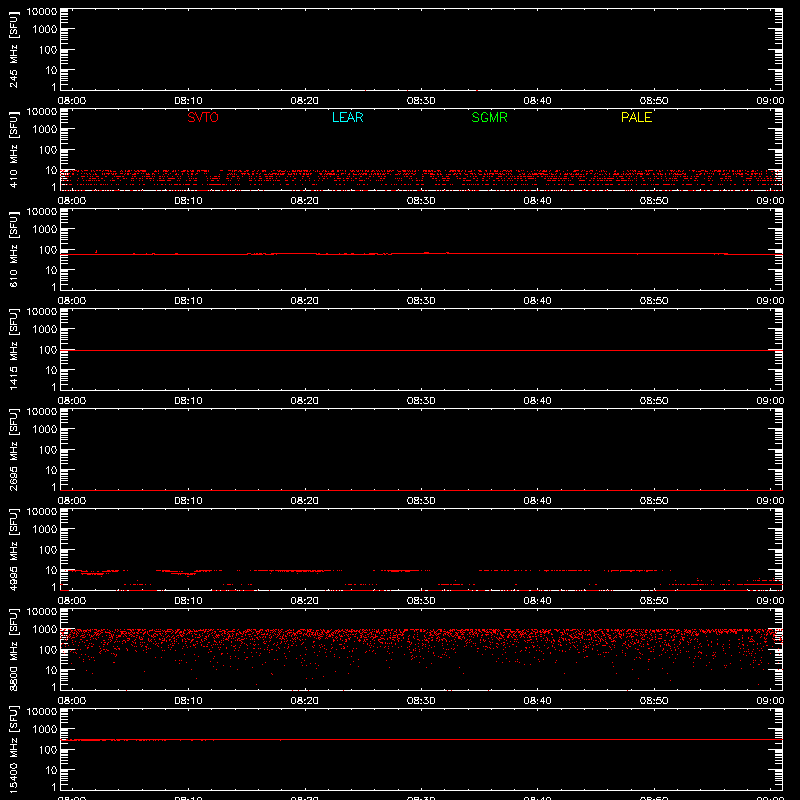Click the LEAR station label
The height and width of the screenshot is (800, 800).
(x=347, y=117)
